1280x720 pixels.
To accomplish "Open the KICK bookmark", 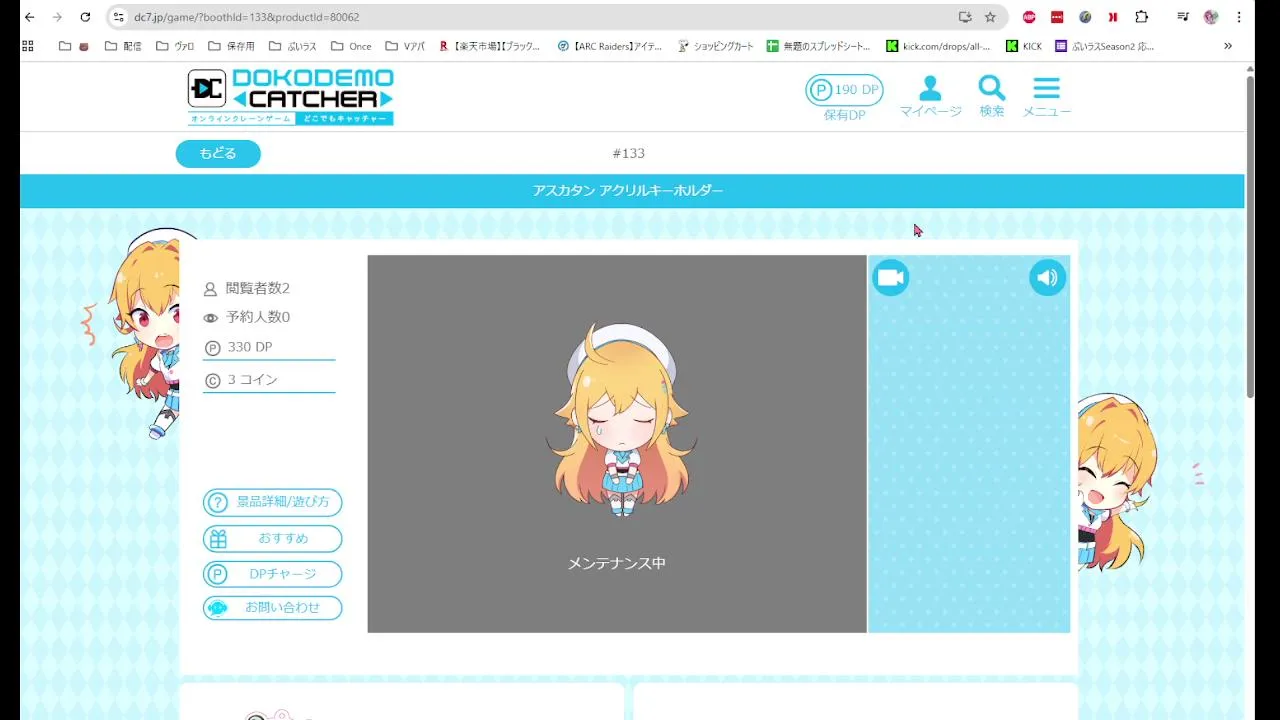I will [x=1024, y=46].
